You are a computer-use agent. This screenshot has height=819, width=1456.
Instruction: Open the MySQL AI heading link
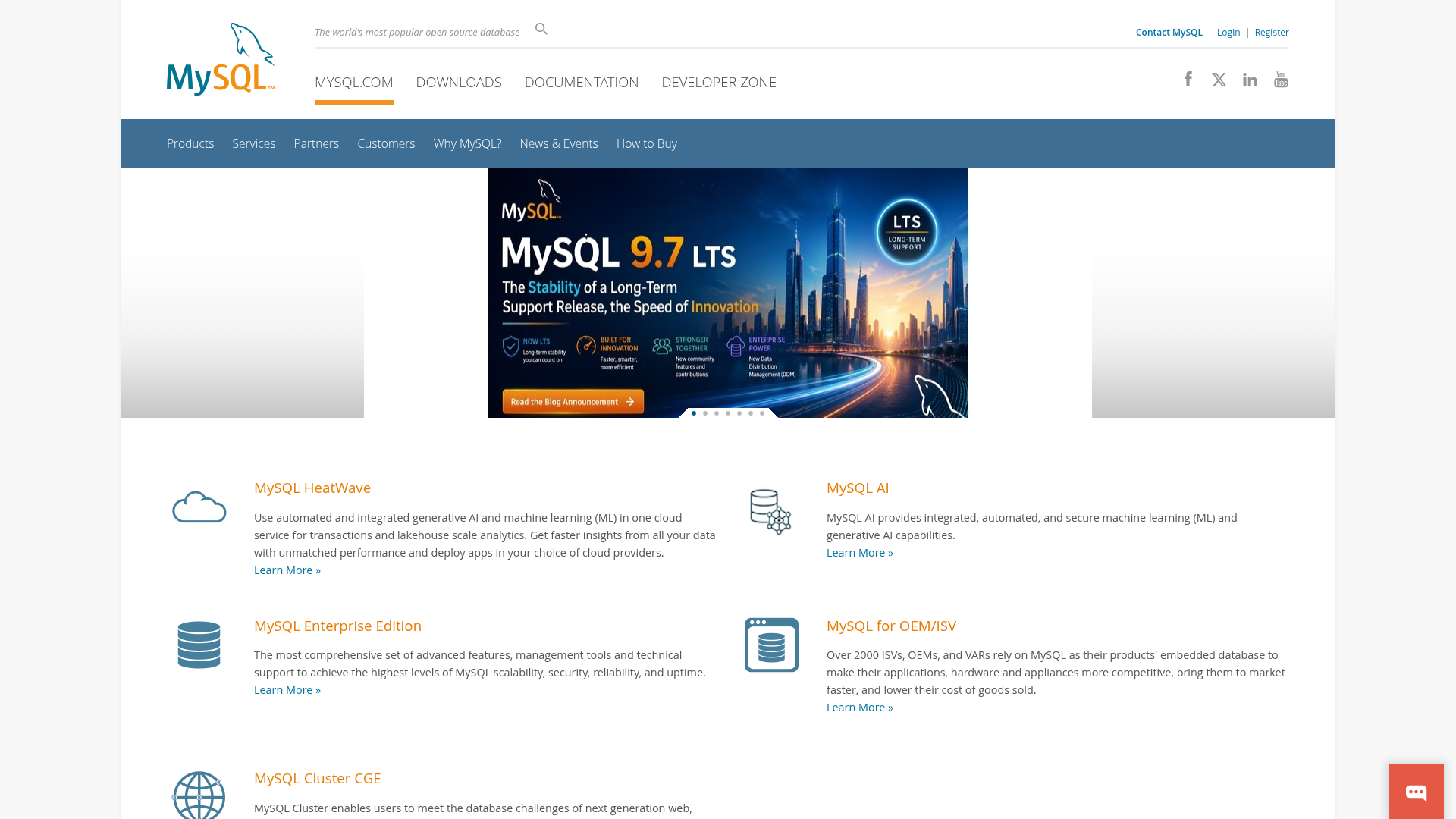(x=858, y=488)
